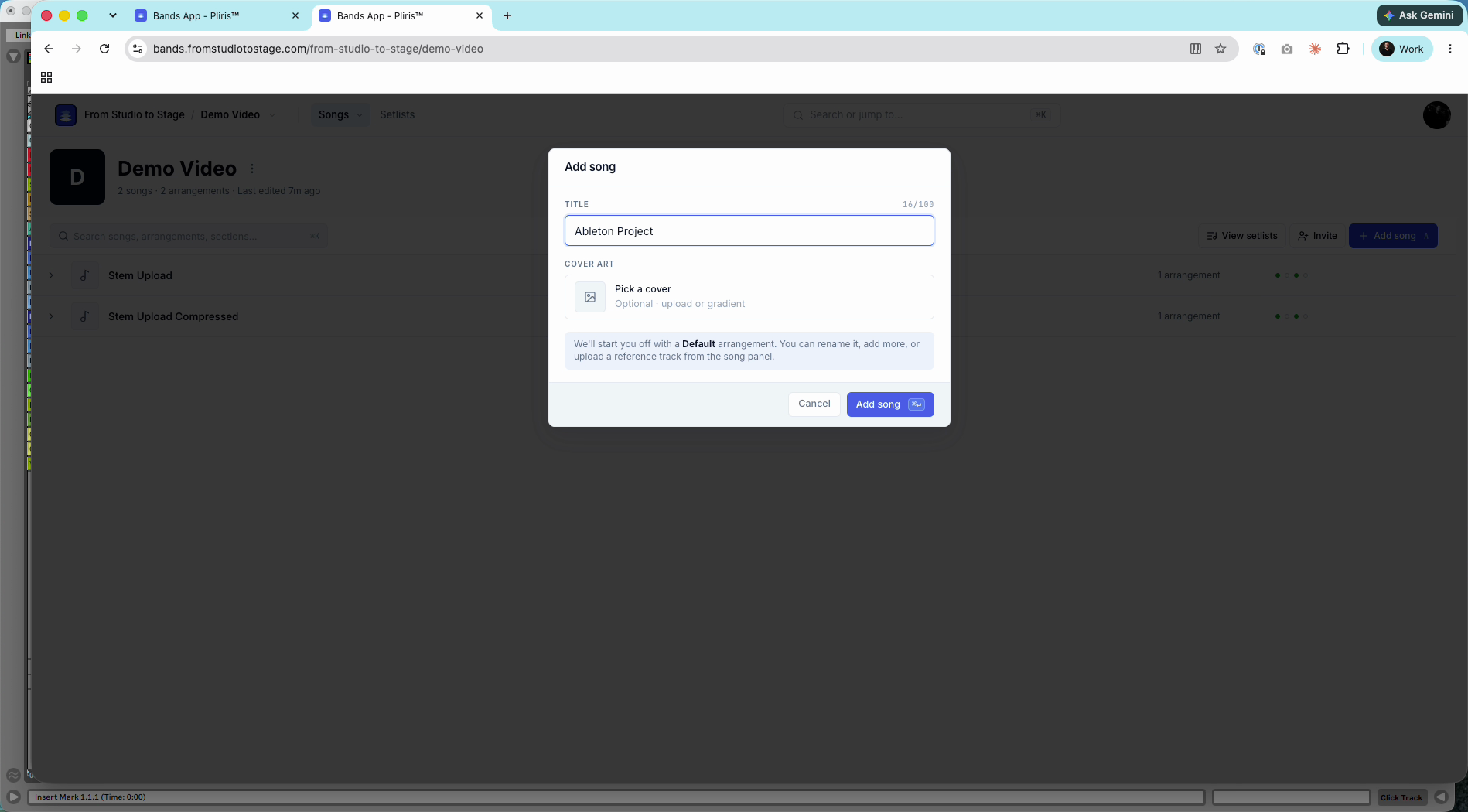Select the 'Stem Upload' song title
Viewport: 1468px width, 812px height.
tap(140, 275)
